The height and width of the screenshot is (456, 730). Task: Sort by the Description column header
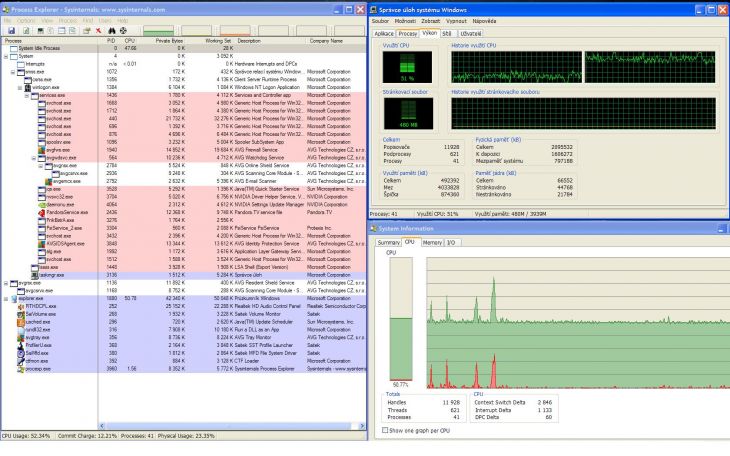(271, 41)
